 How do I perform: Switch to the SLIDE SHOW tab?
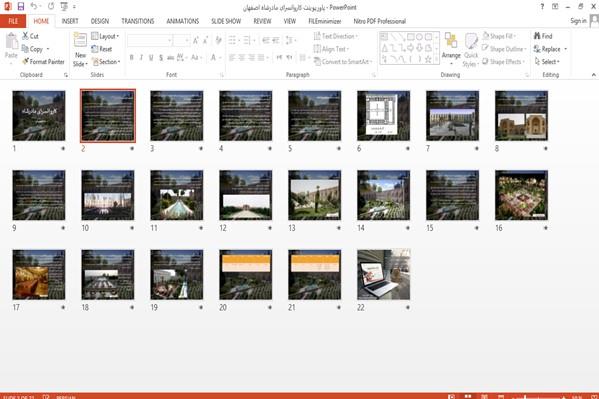[226, 21]
